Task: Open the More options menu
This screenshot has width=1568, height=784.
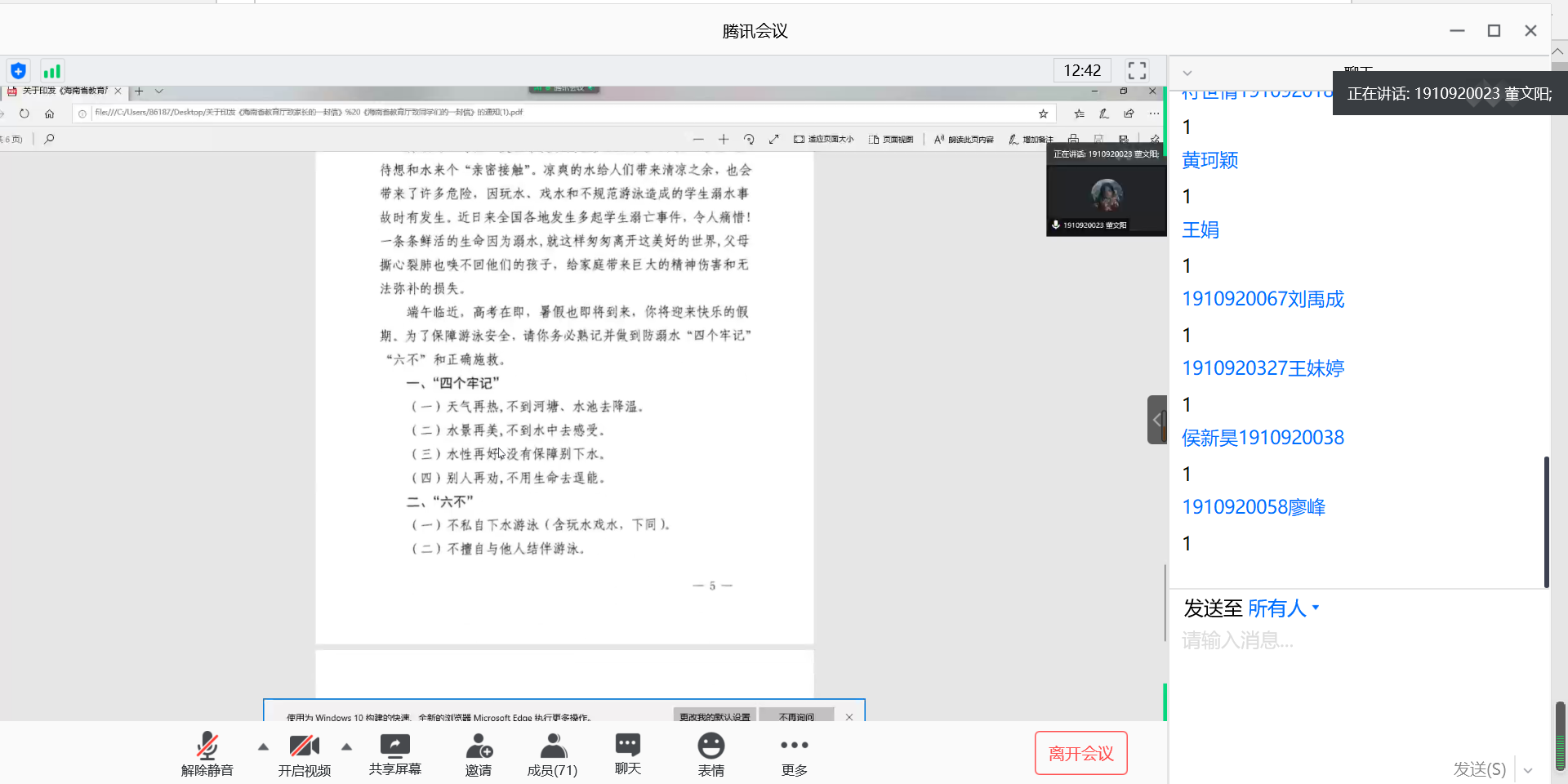Action: (794, 753)
